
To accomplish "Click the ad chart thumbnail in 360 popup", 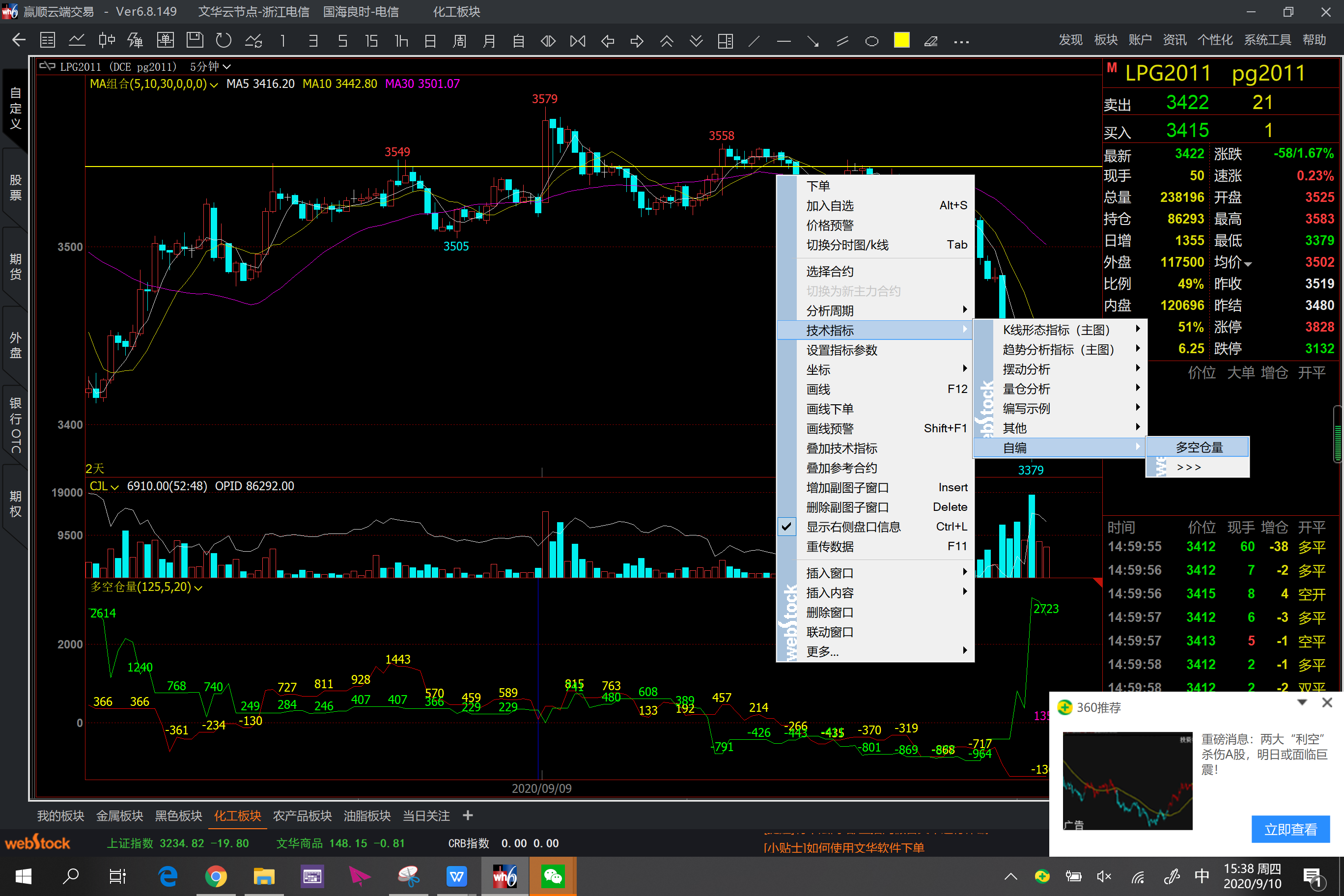I will 1127,781.
